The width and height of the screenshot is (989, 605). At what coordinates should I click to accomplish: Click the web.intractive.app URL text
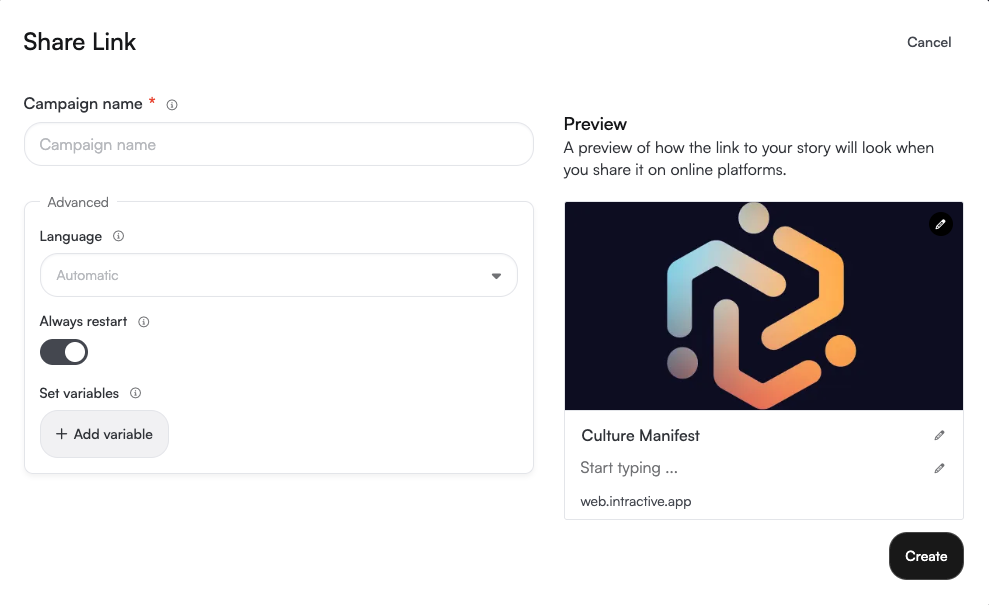(x=635, y=501)
